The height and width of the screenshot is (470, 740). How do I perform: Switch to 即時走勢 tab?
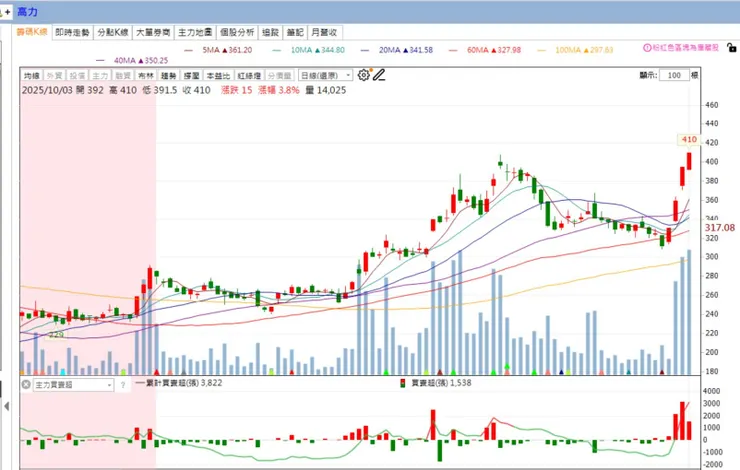pyautogui.click(x=72, y=32)
